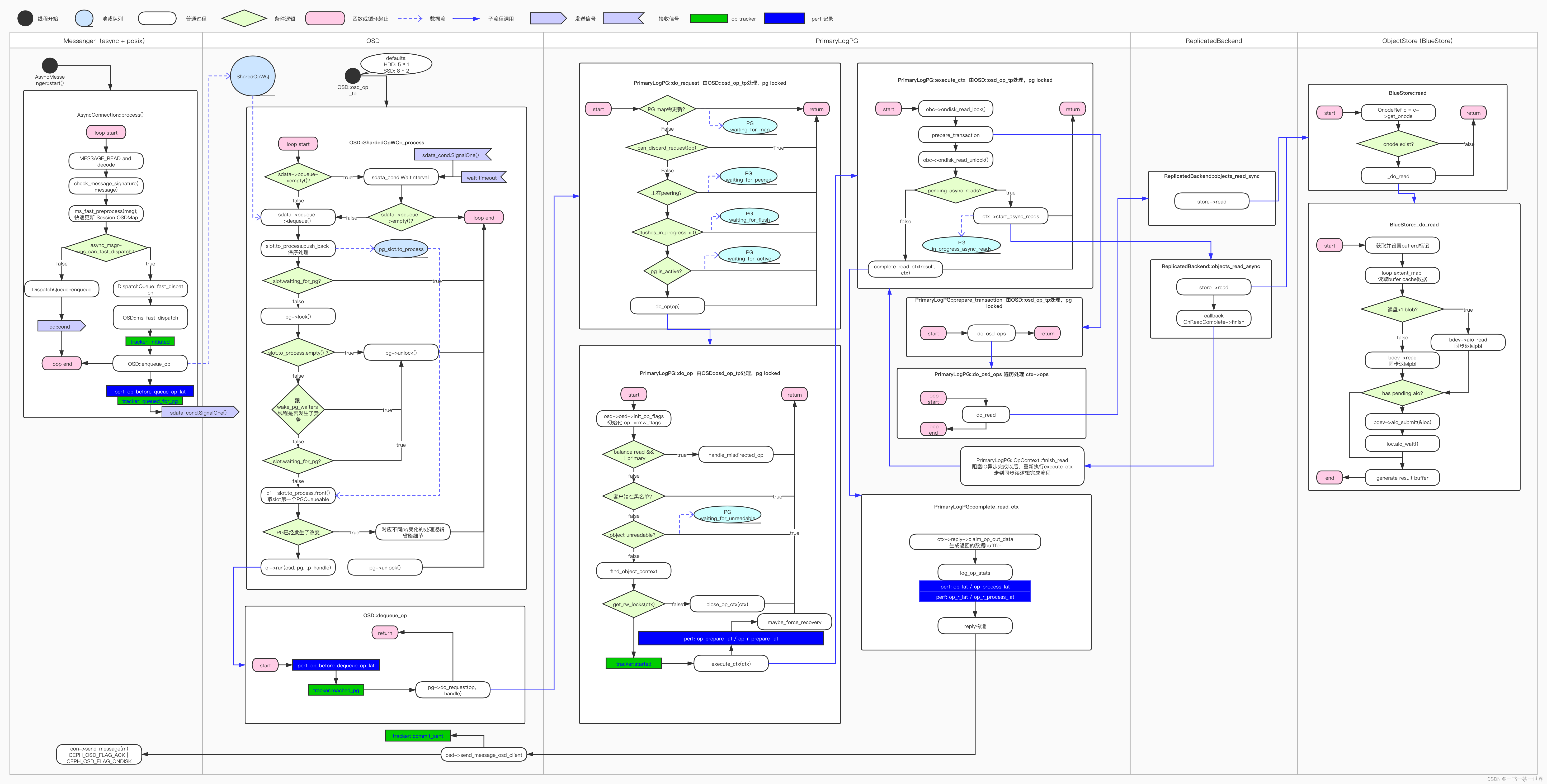Screen dimensions: 1547x784
Task: Click the 'tracker: commit_sent' green box
Action: [417, 735]
